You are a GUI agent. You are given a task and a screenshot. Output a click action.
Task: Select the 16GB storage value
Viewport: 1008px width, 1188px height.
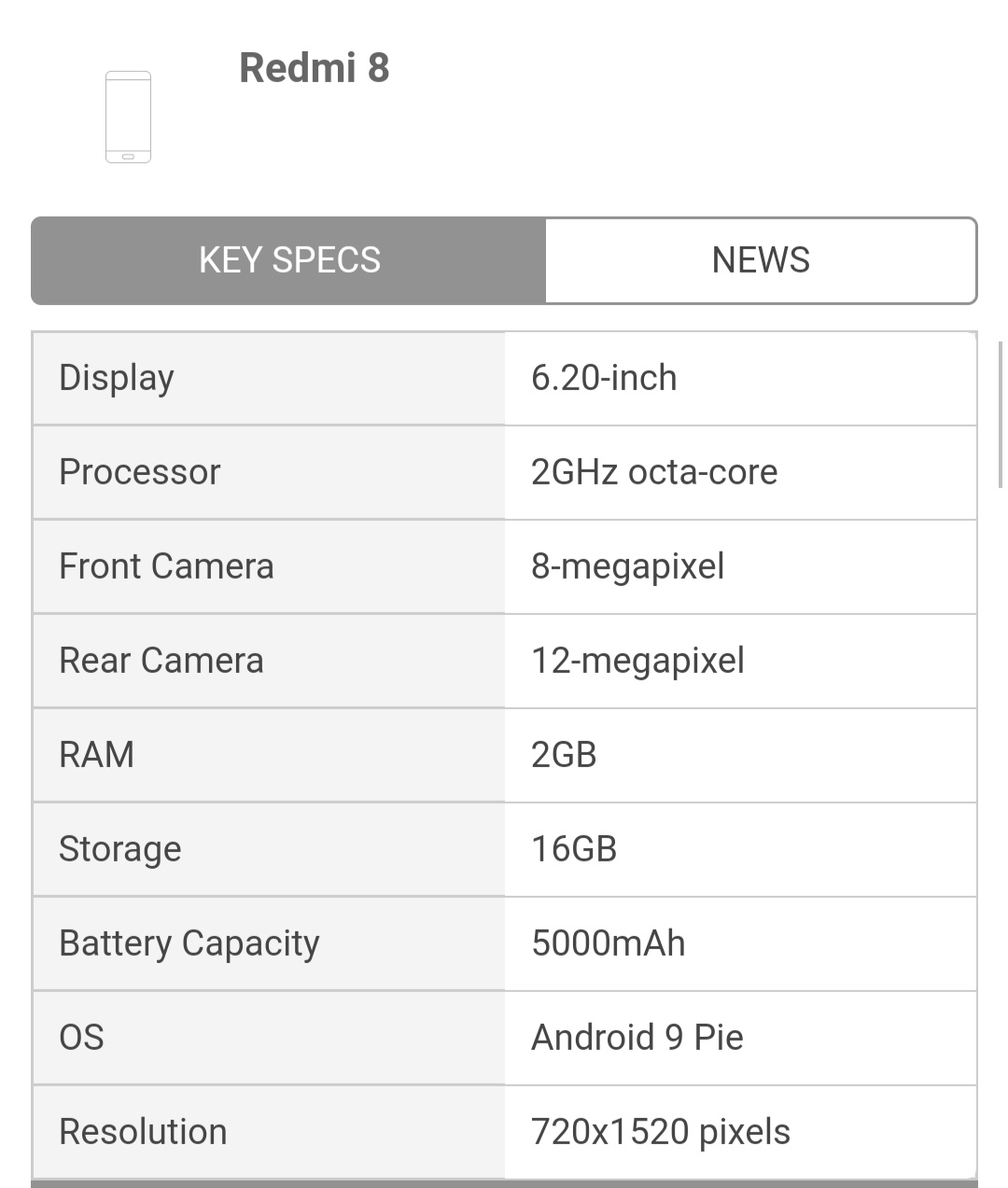click(574, 849)
